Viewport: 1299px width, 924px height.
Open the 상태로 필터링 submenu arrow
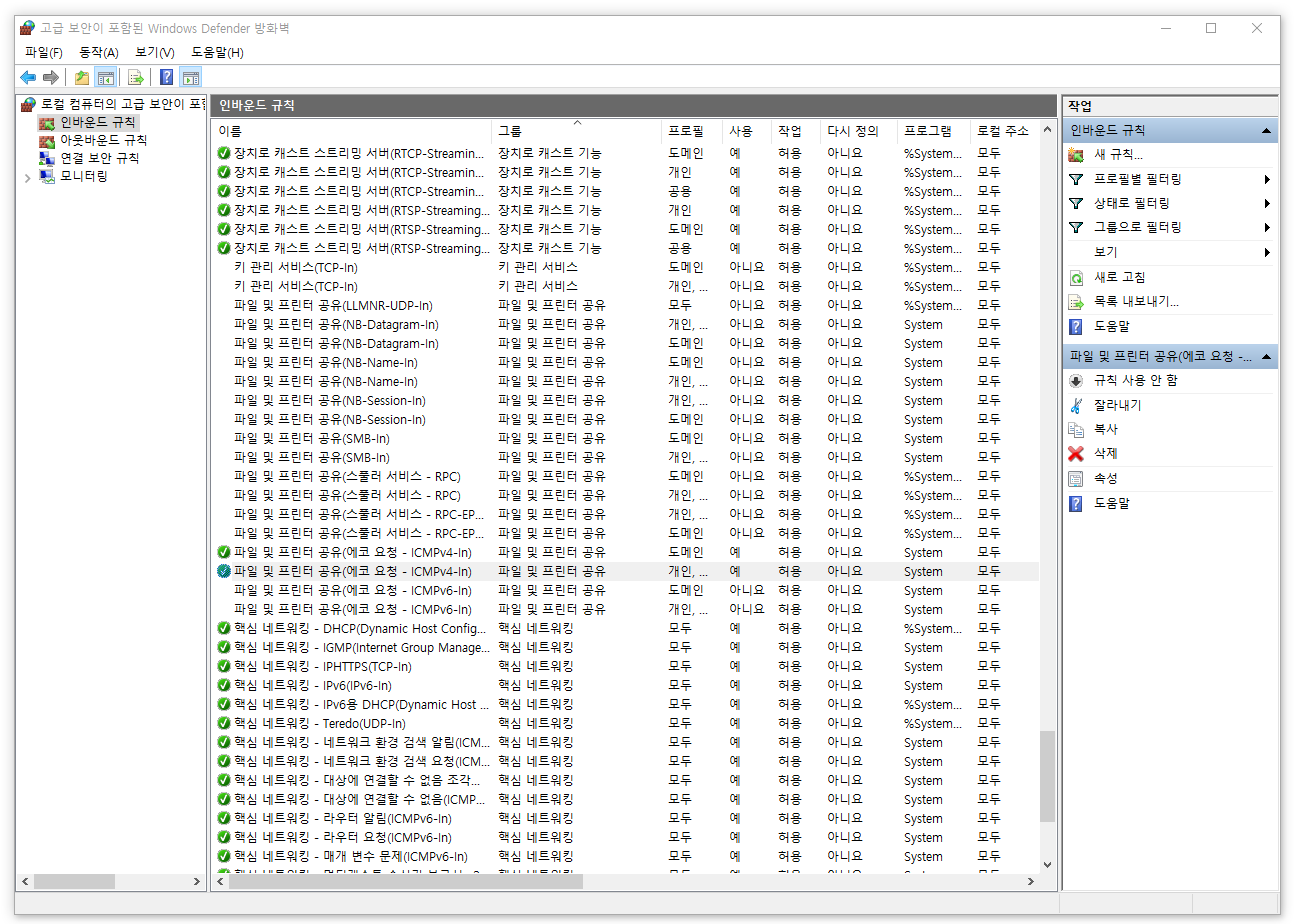(1267, 204)
